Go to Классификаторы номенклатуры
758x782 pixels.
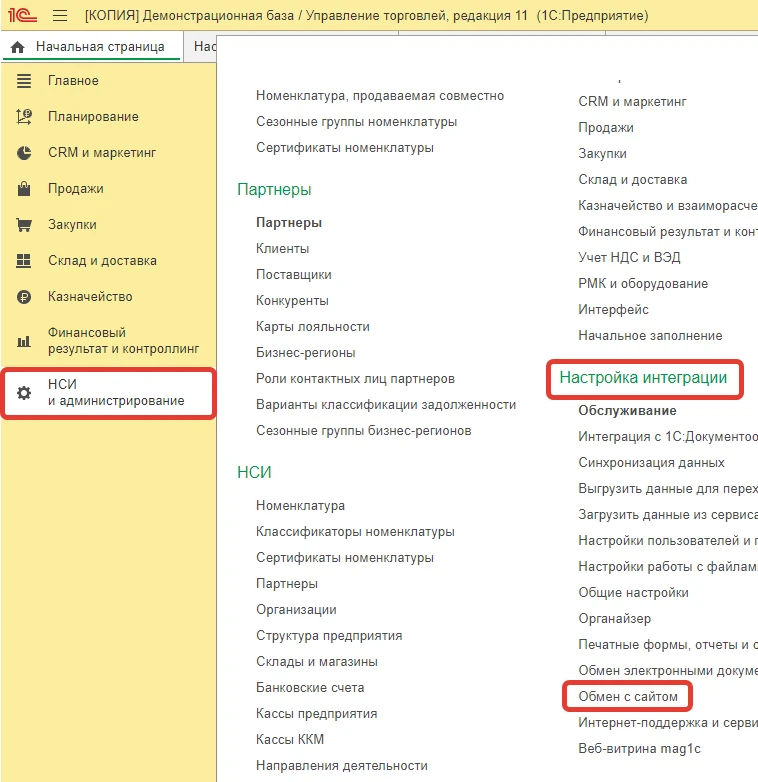(x=355, y=532)
